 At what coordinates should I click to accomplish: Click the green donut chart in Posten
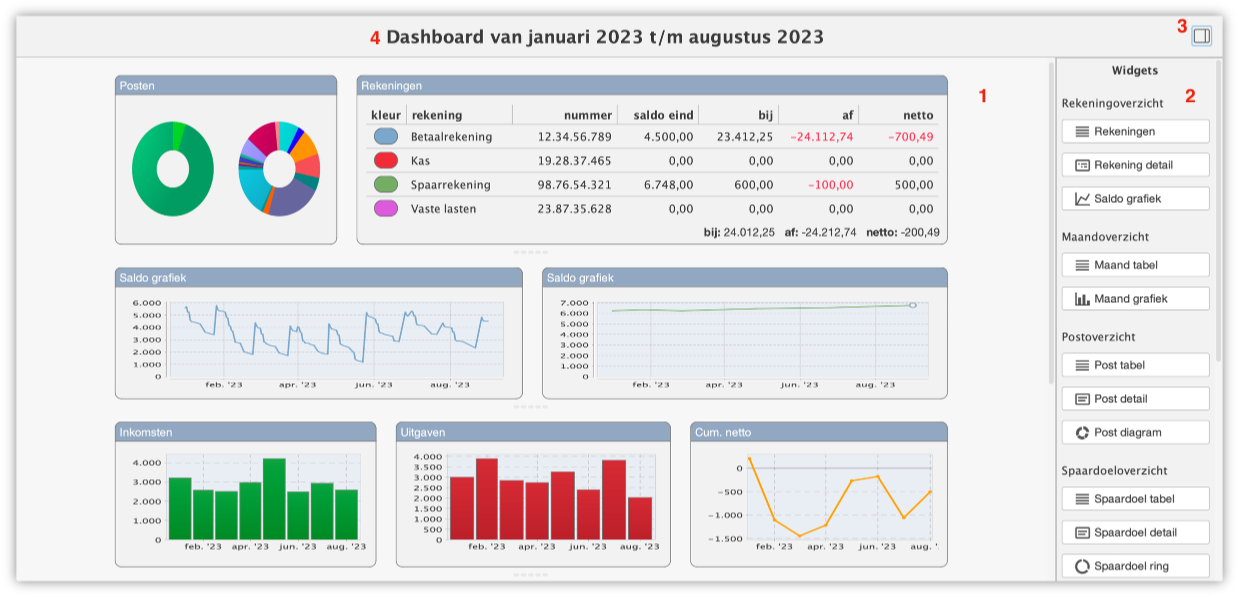(173, 169)
